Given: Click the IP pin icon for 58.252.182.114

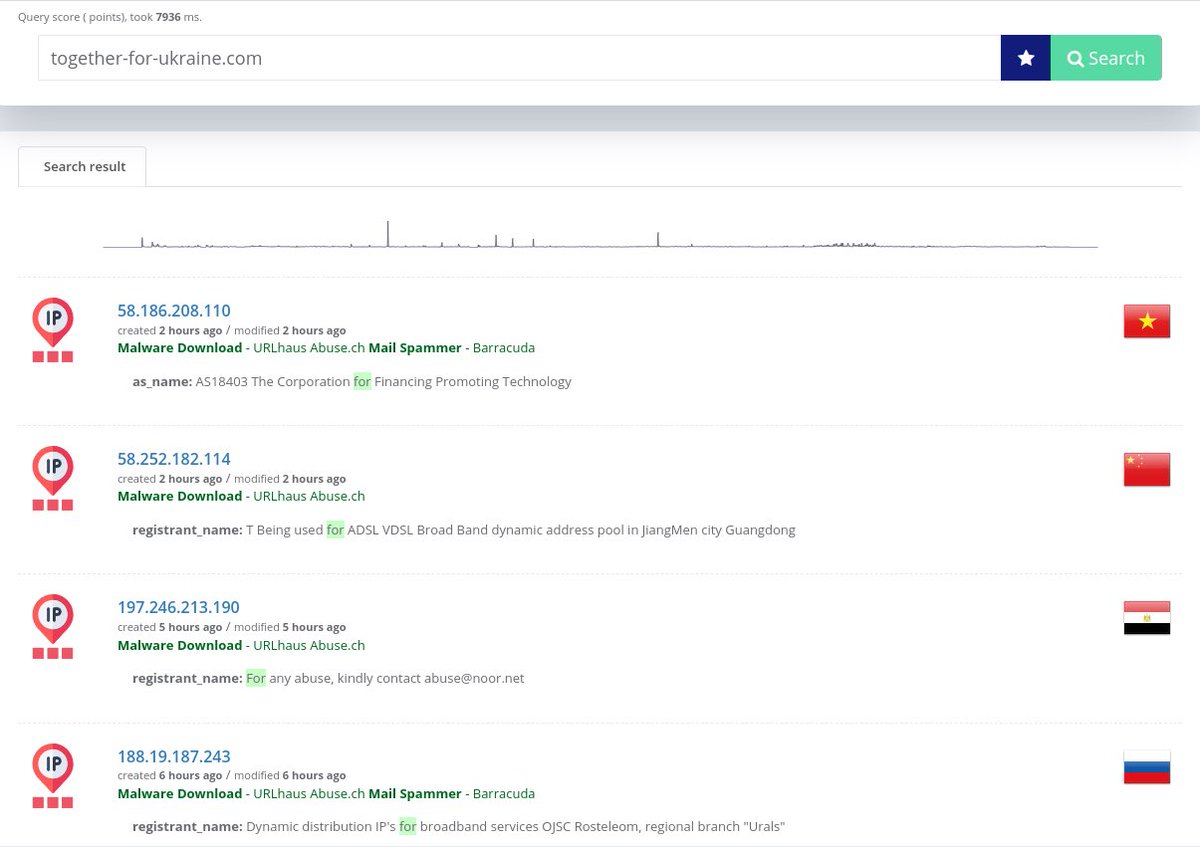Looking at the screenshot, I should point(52,478).
